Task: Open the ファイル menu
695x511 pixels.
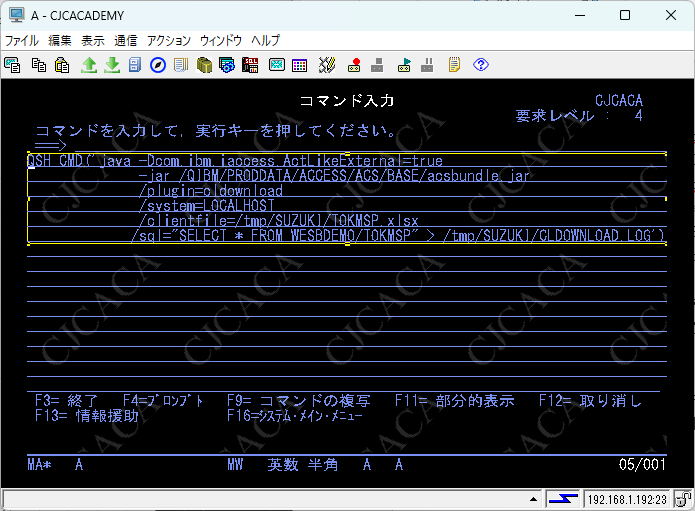Action: point(22,40)
